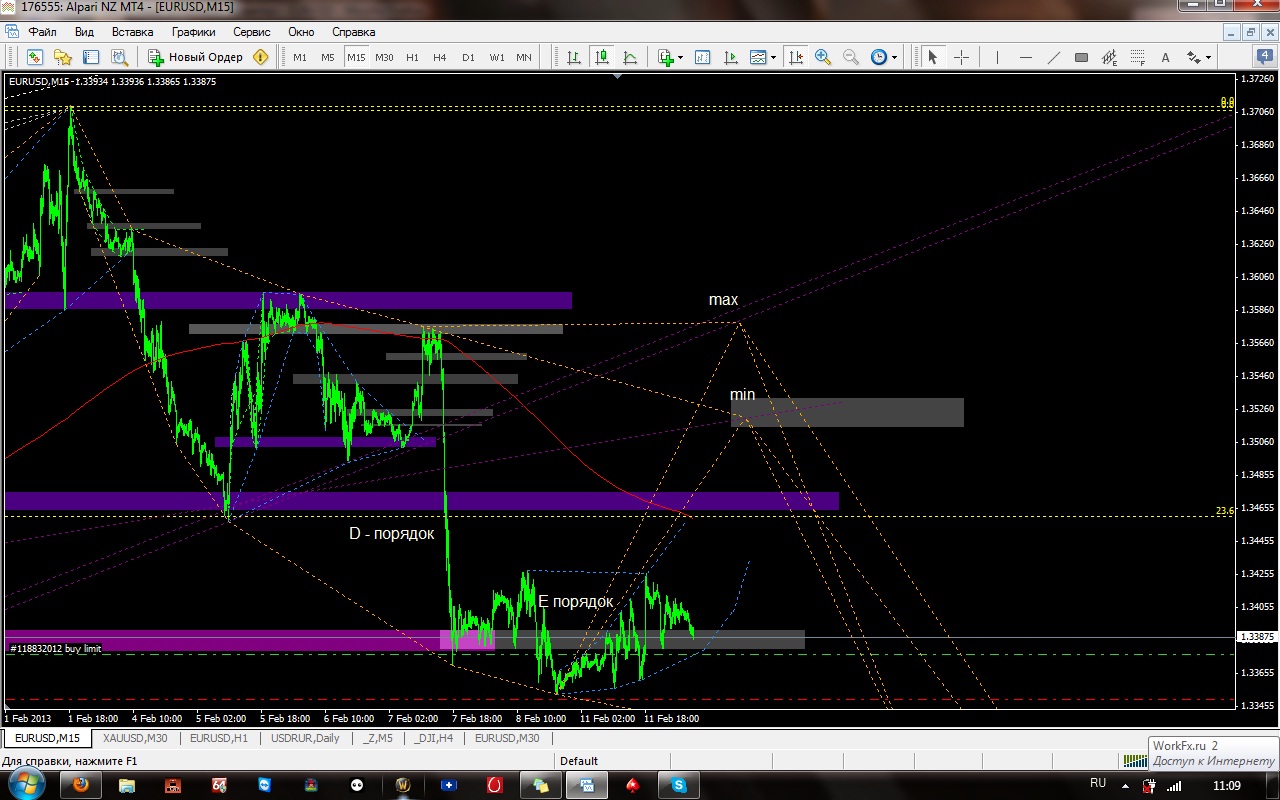This screenshot has height=800, width=1280.
Task: Click the add indicator green-plus icon
Action: click(x=666, y=57)
